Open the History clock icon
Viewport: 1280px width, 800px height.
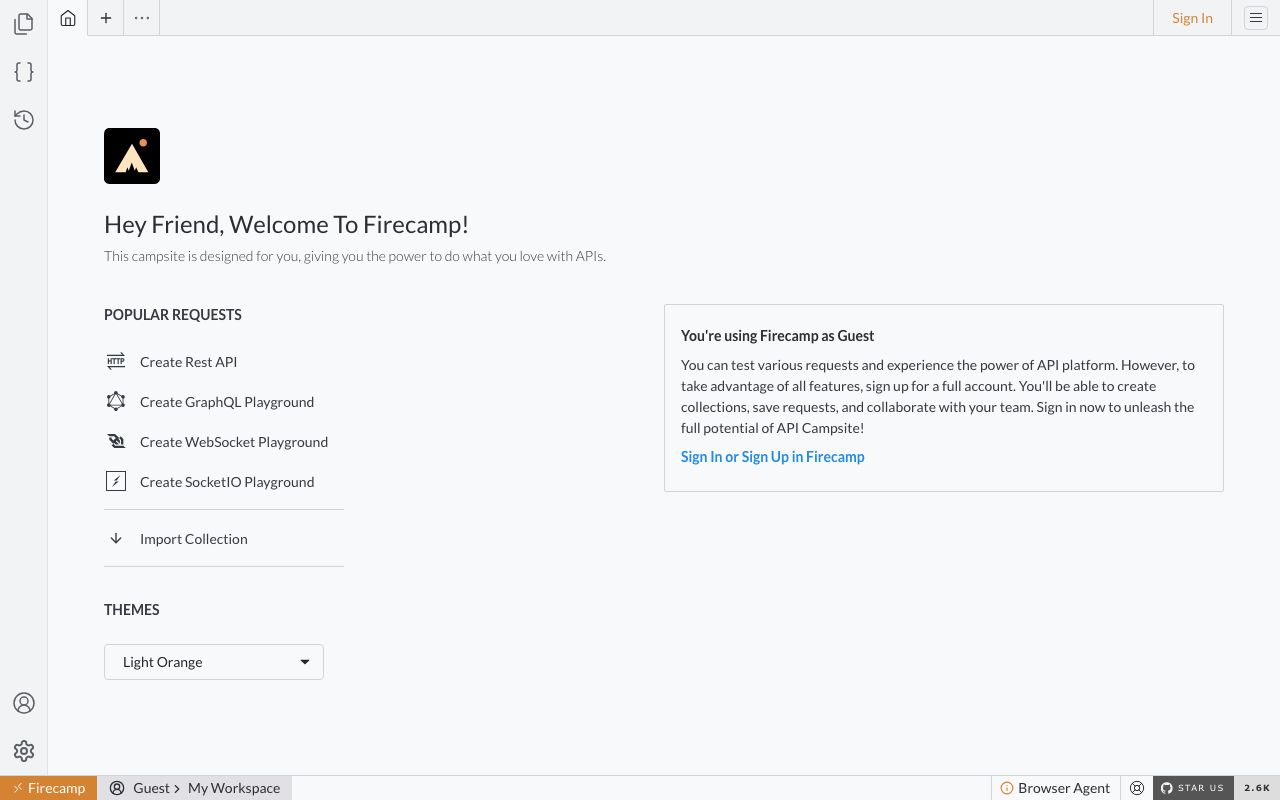pos(24,120)
